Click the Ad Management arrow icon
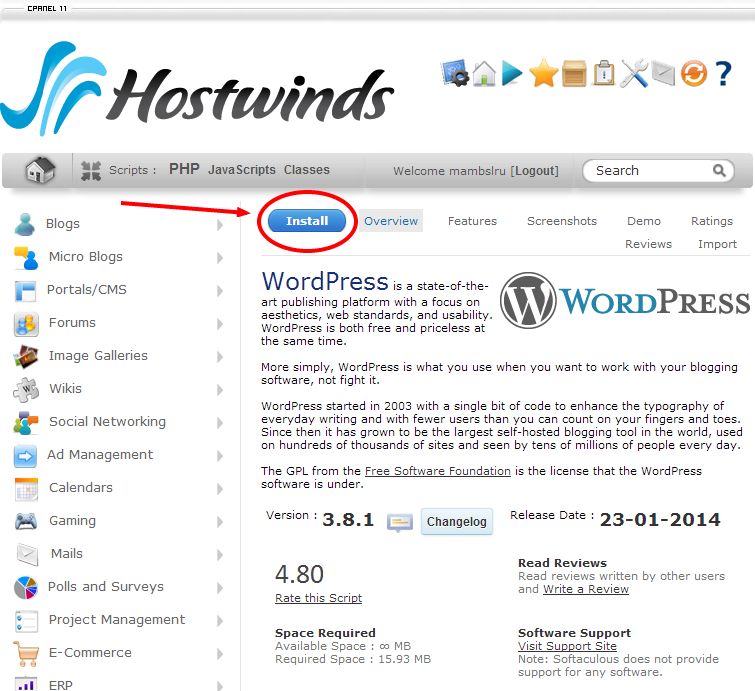 tap(25, 456)
